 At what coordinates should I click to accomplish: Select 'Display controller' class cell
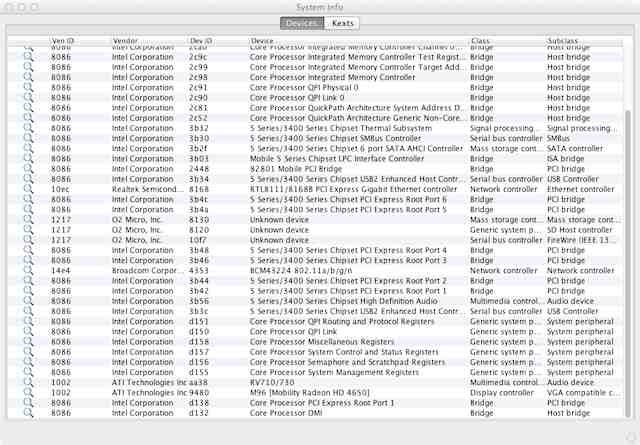[502, 393]
